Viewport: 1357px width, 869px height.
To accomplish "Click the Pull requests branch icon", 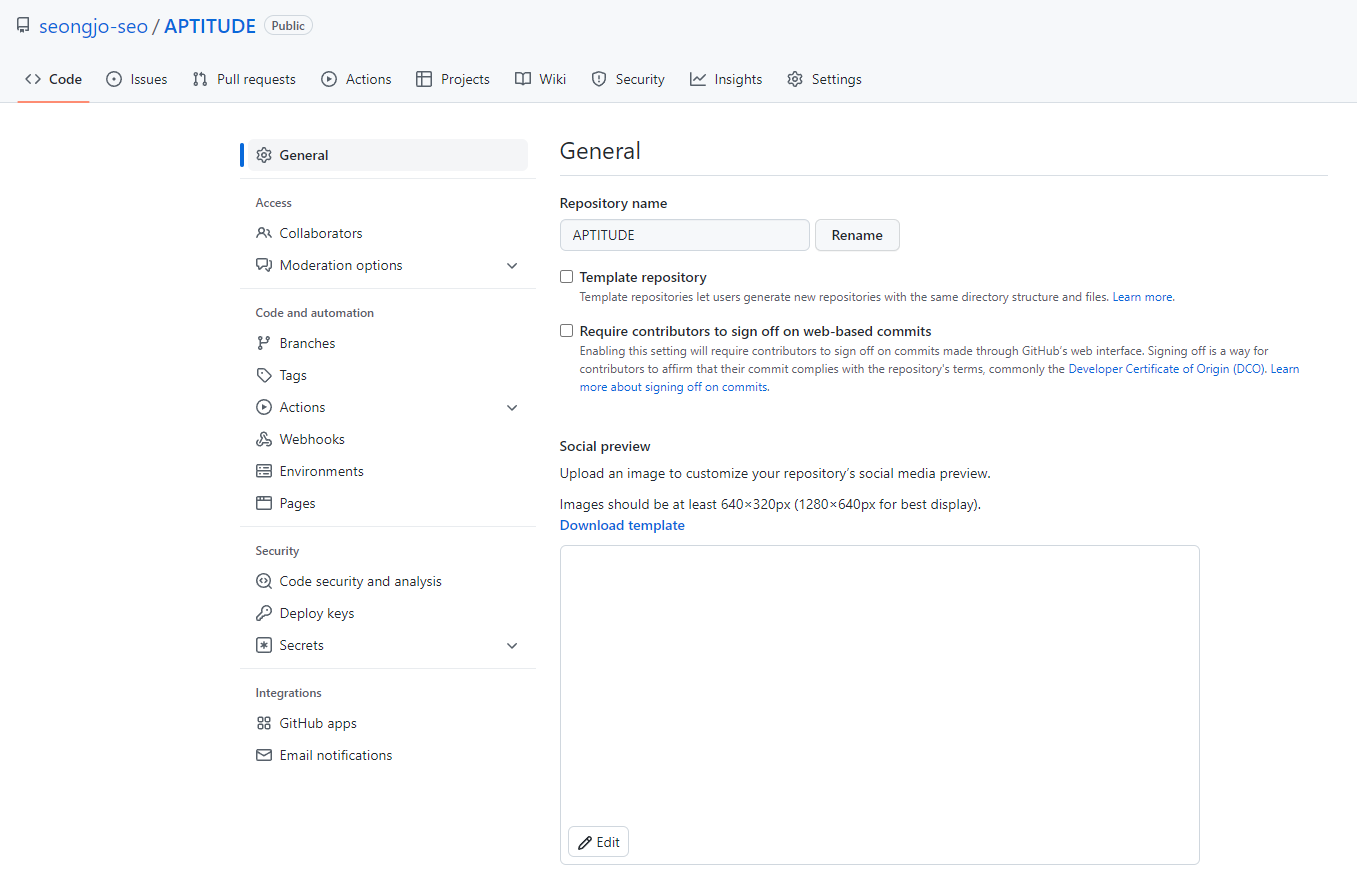I will click(200, 79).
